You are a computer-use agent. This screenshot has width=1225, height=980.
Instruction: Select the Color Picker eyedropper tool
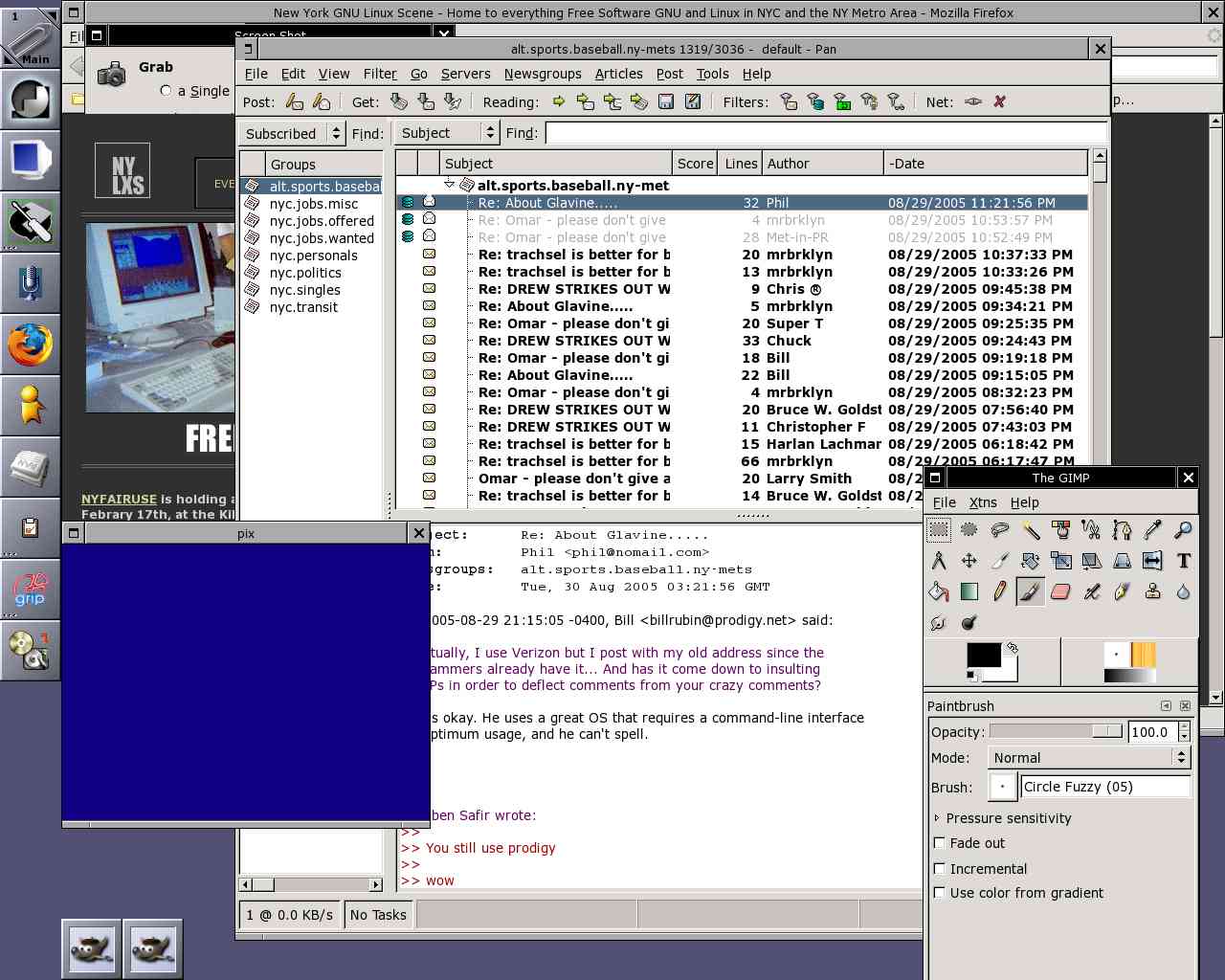click(x=1152, y=529)
